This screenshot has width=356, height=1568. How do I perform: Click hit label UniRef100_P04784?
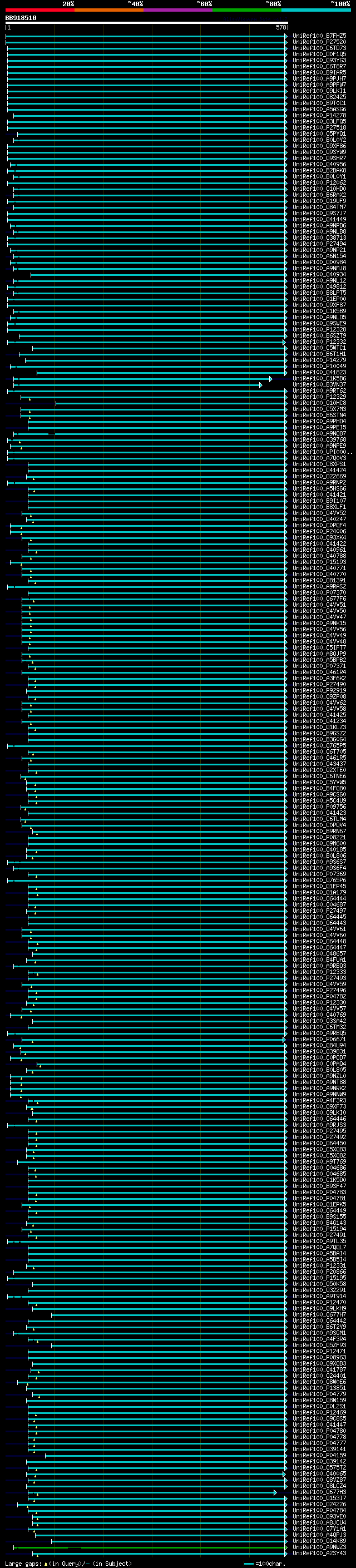coord(319,1510)
